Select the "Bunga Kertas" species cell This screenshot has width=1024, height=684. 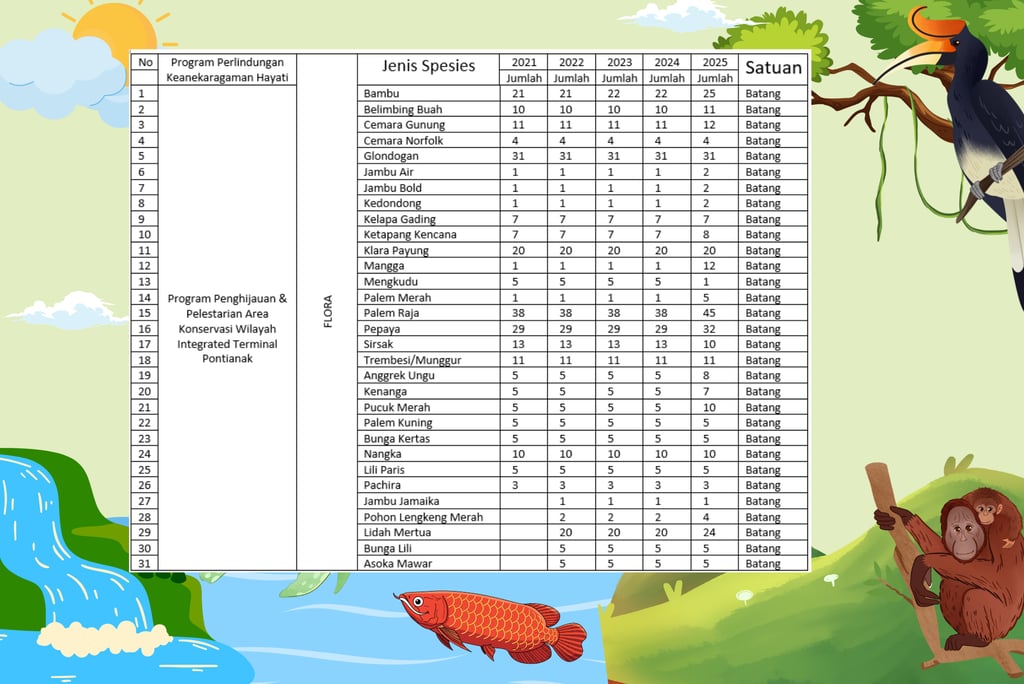(428, 438)
